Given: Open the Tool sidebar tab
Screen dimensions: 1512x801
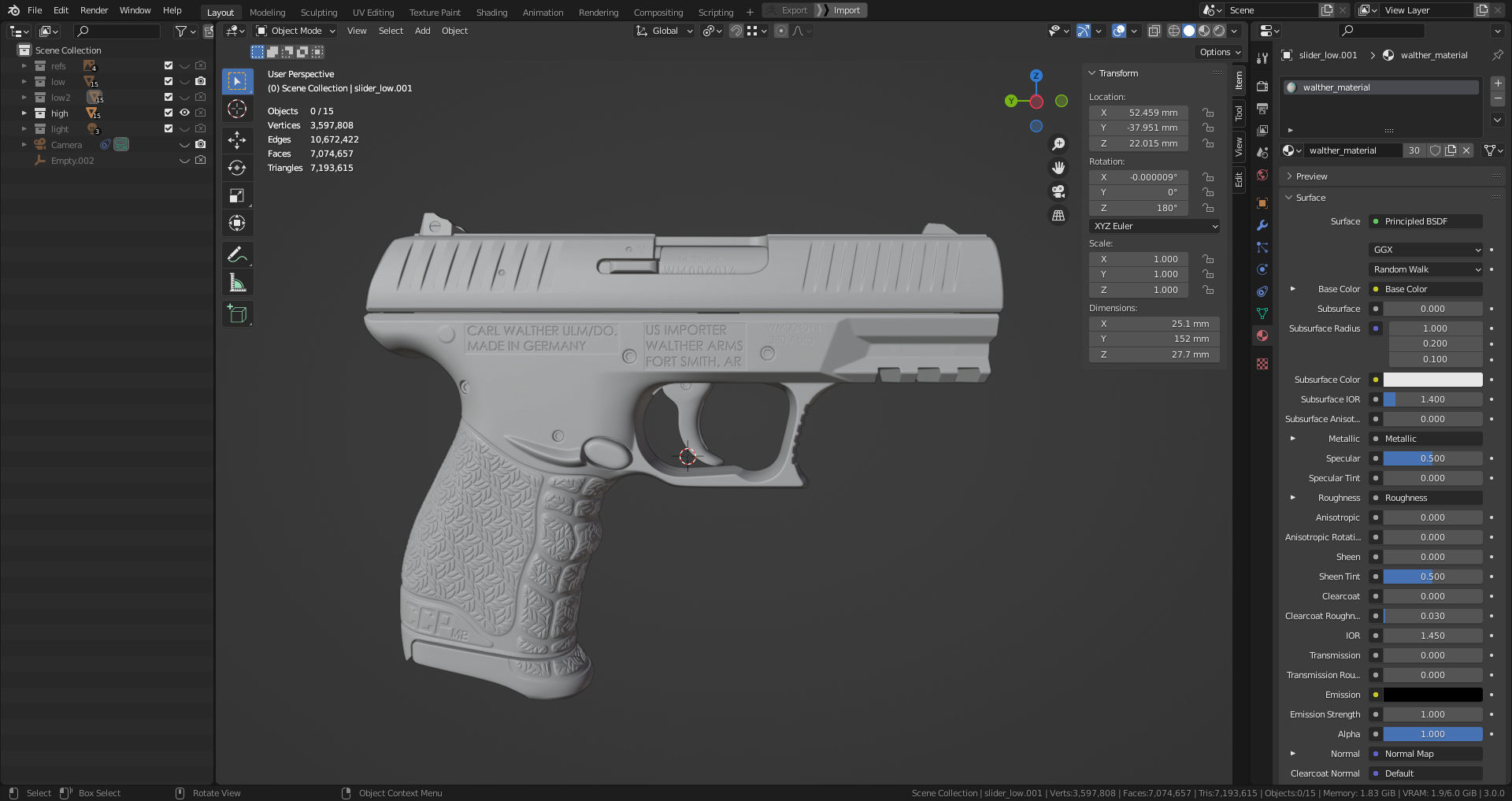Looking at the screenshot, I should 1239,113.
